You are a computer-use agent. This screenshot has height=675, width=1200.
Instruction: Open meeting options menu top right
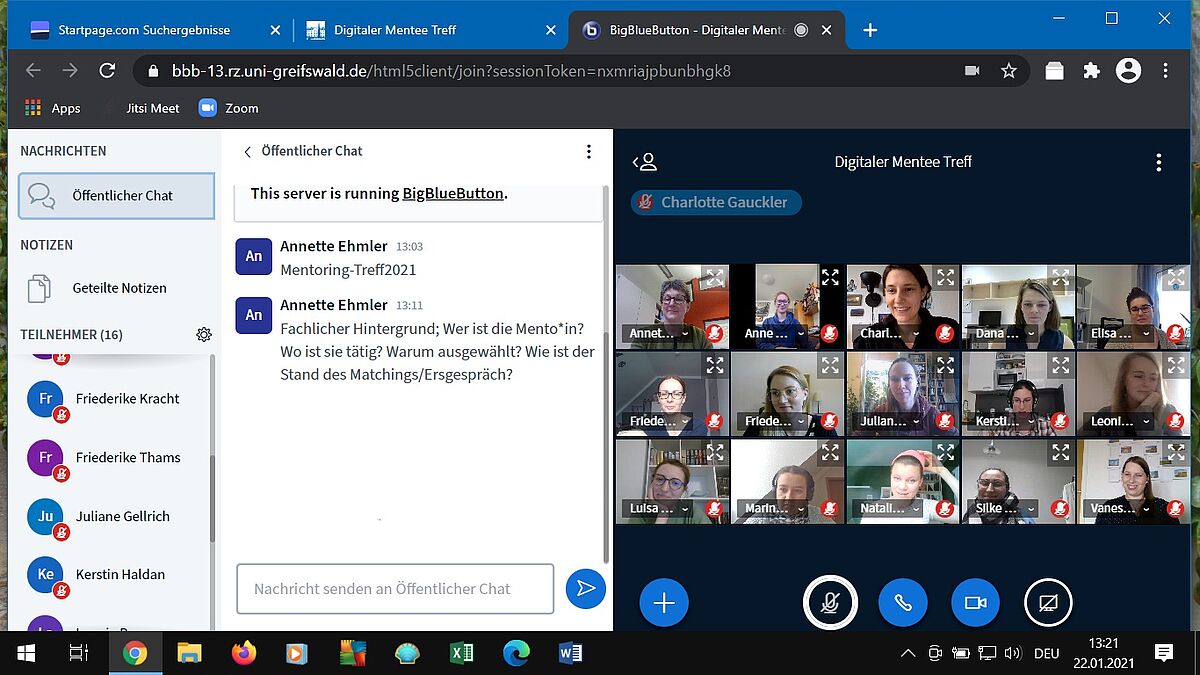1158,162
